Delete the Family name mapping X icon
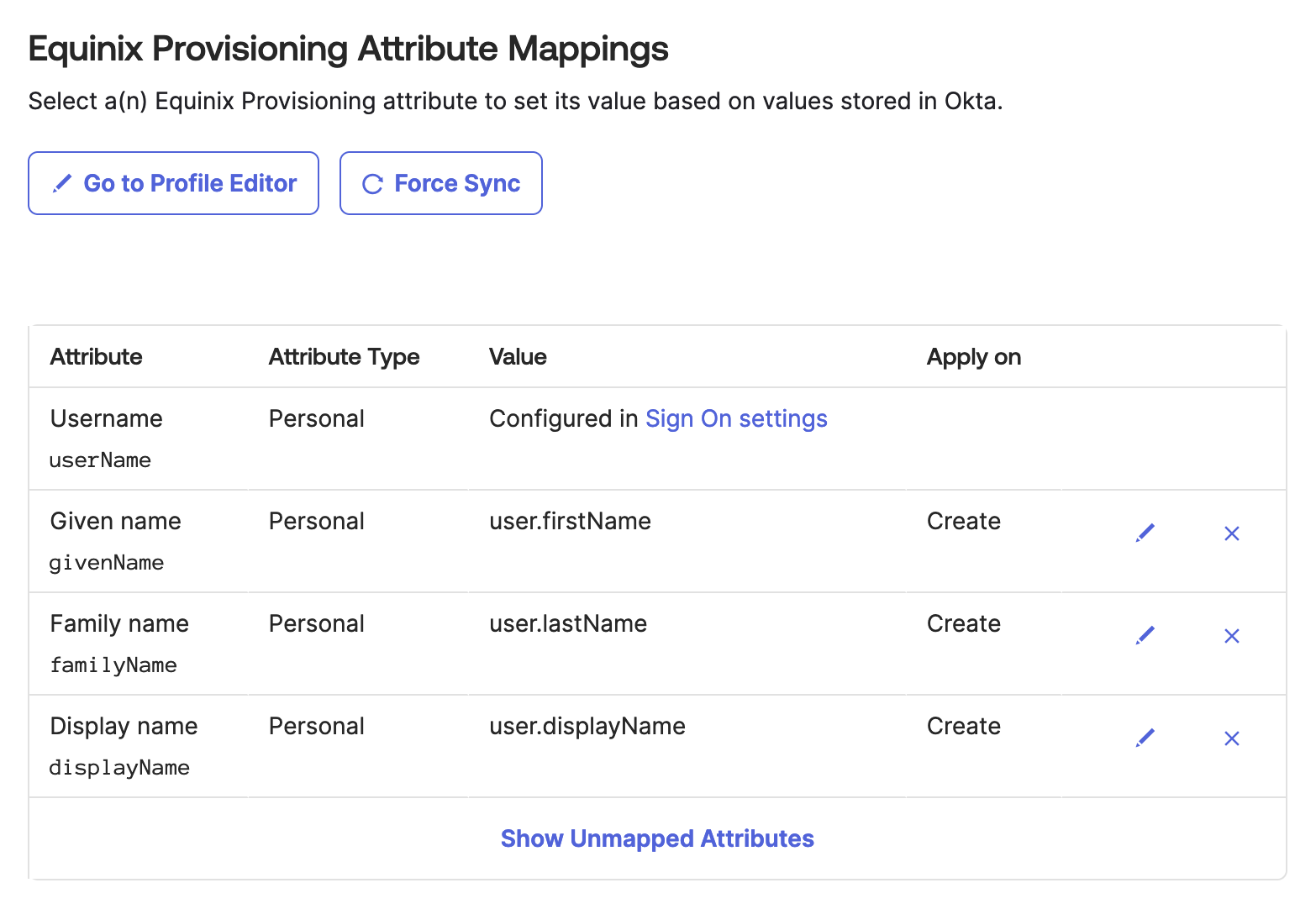The height and width of the screenshot is (909, 1316). tap(1232, 636)
